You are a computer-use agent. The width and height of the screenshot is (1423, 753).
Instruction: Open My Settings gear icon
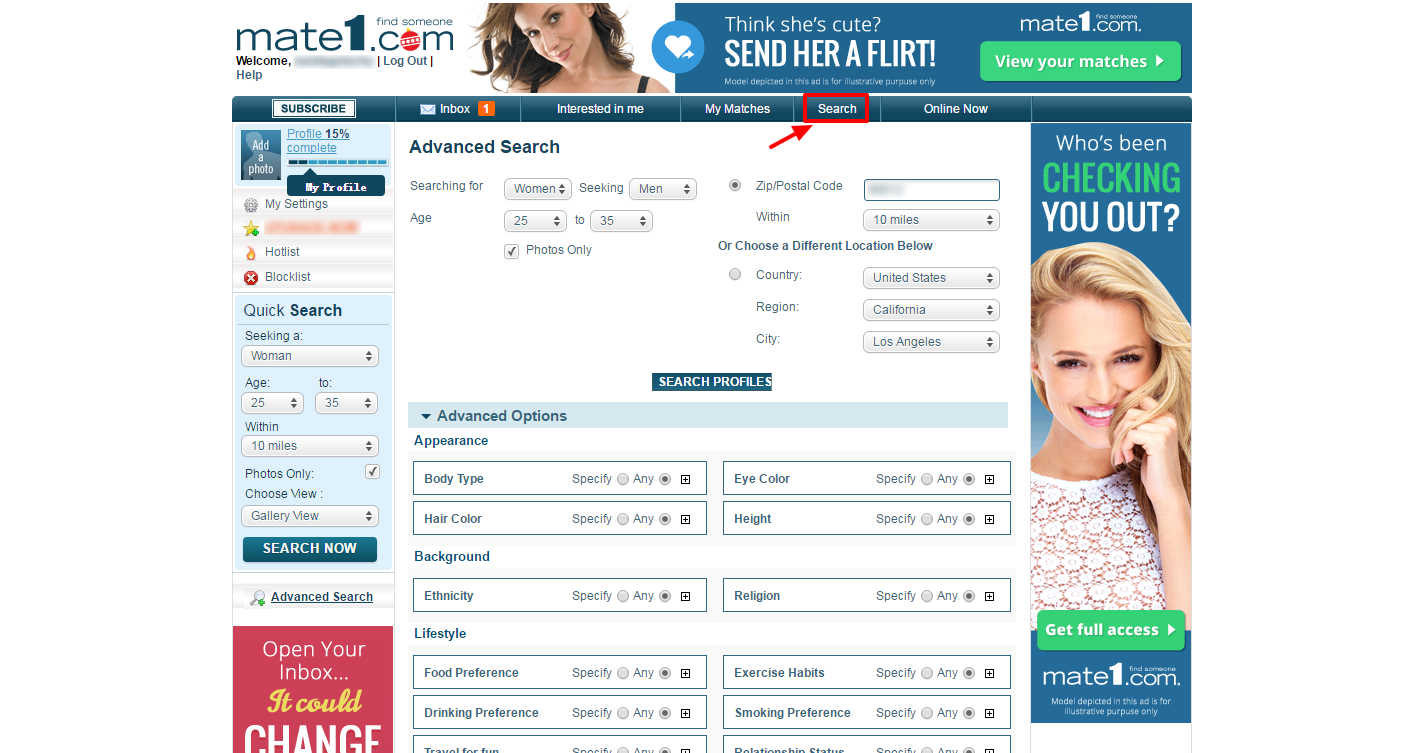251,205
